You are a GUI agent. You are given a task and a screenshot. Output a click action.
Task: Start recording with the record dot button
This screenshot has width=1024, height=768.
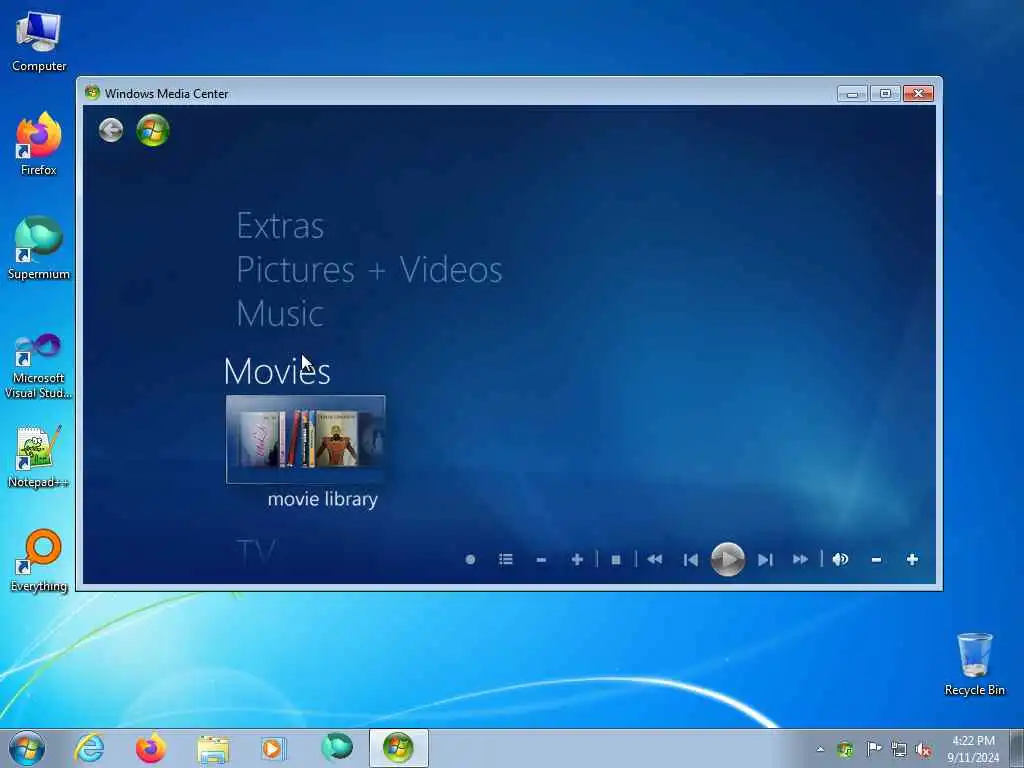470,560
